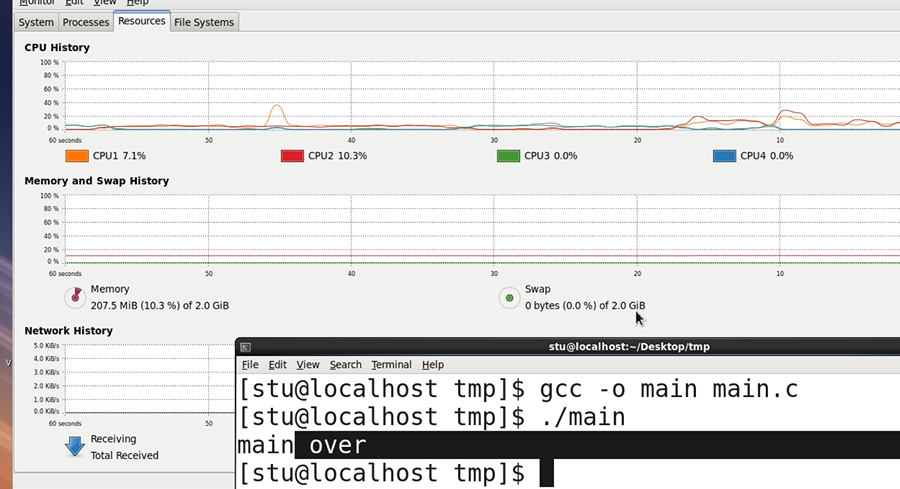Switch to the System tab
This screenshot has width=900, height=489.
tap(36, 22)
